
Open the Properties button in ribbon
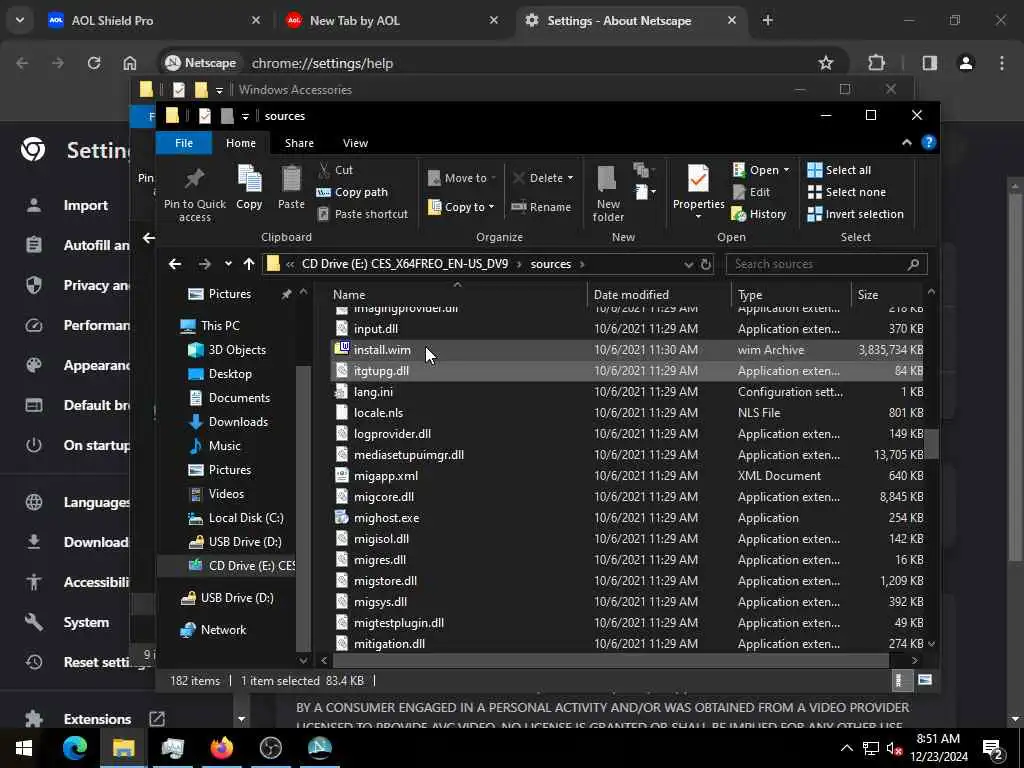pos(698,193)
